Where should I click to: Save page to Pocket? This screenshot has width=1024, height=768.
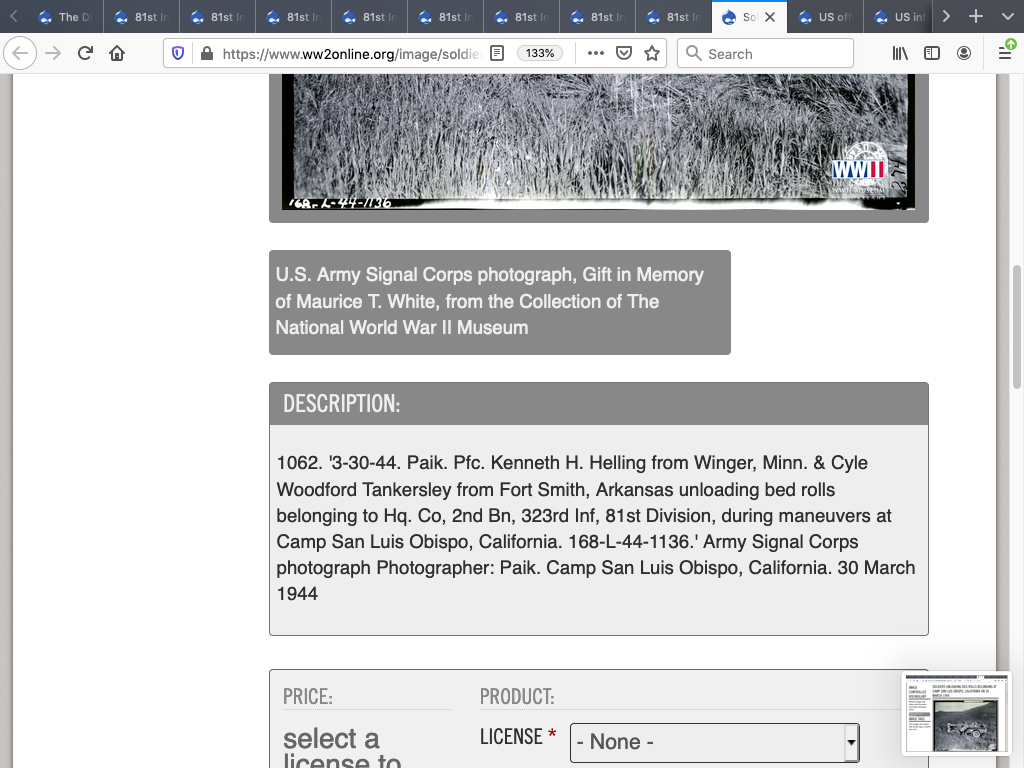(x=624, y=54)
